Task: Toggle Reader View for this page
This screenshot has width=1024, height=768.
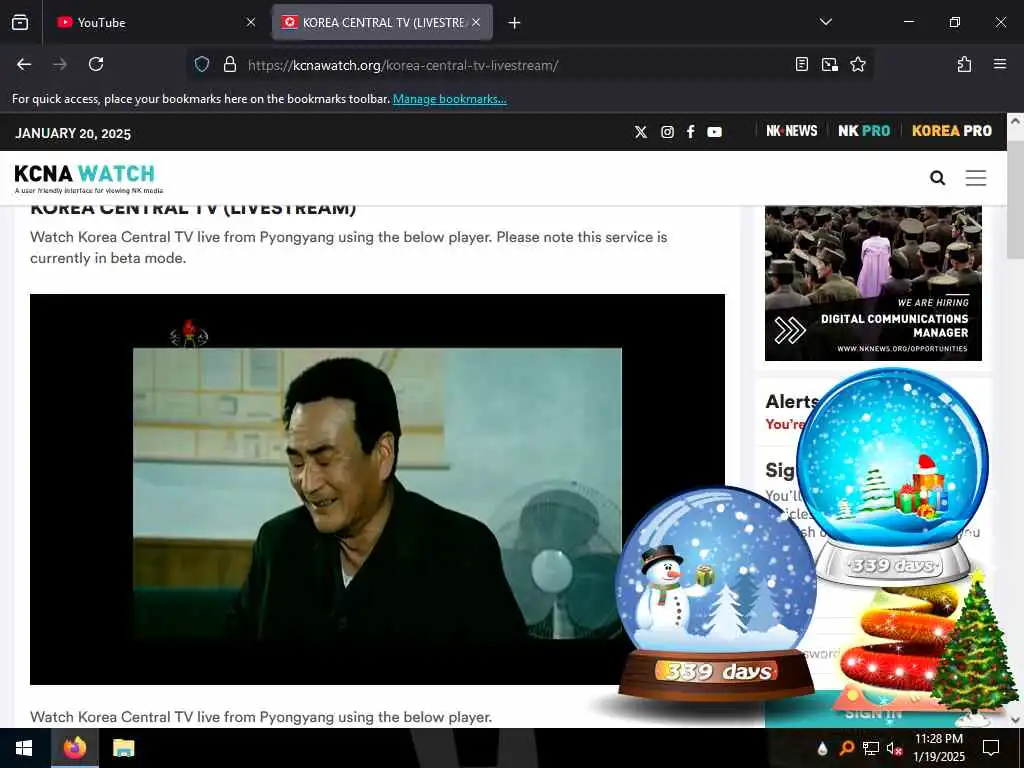Action: coord(802,64)
